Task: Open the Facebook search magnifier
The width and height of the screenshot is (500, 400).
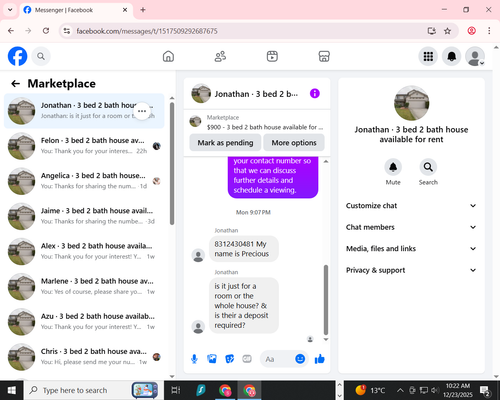Action: coord(41,56)
